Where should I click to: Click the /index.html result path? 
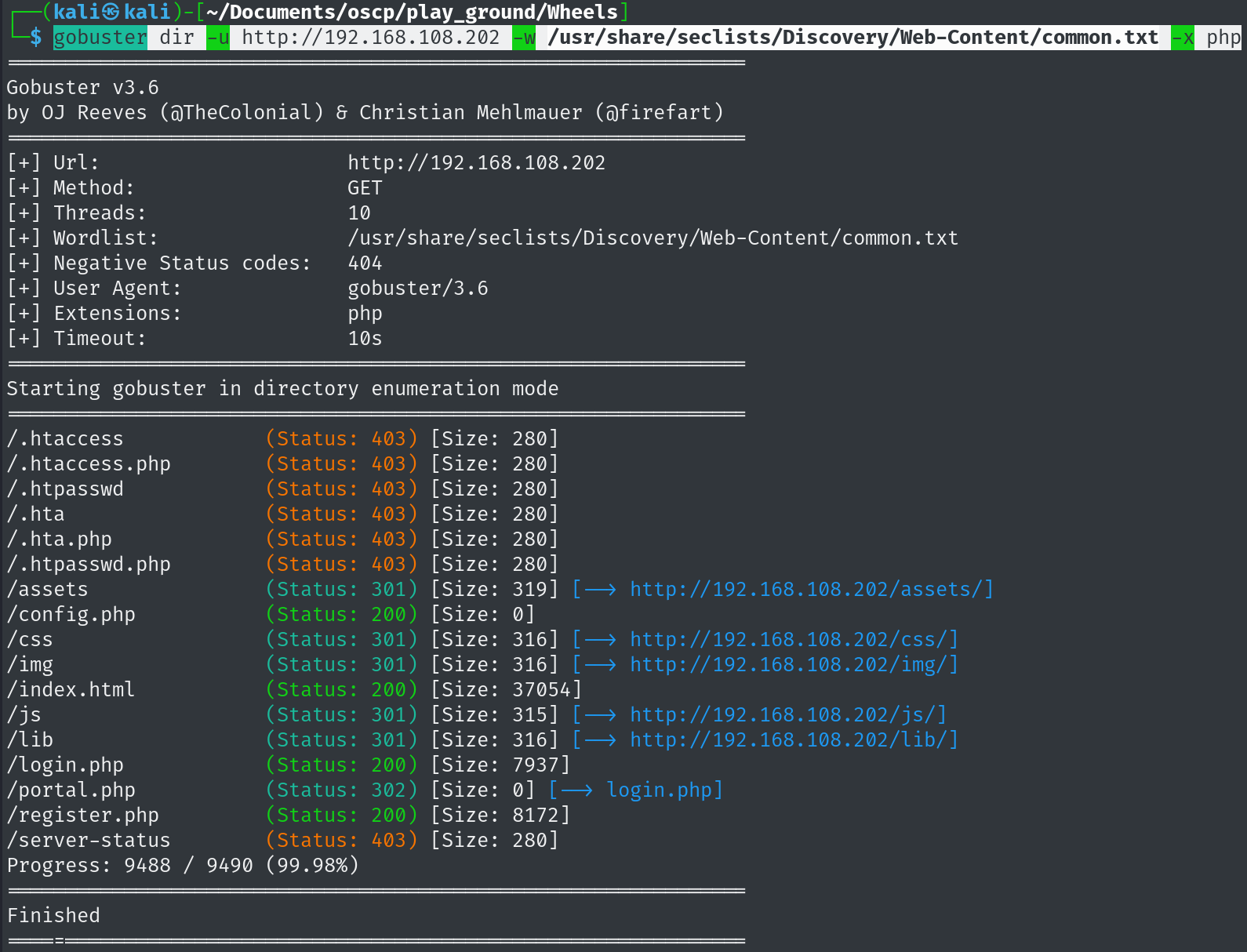(71, 689)
